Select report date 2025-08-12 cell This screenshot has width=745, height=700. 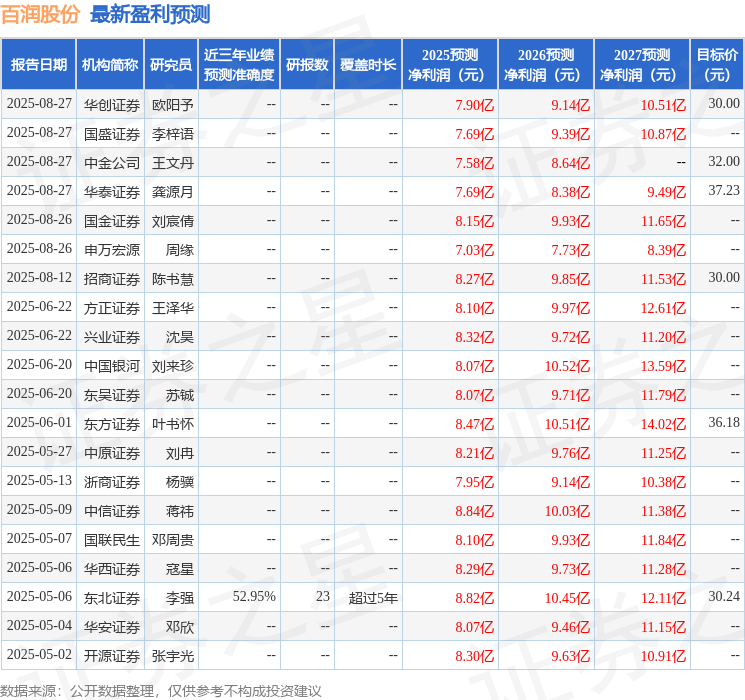39,278
